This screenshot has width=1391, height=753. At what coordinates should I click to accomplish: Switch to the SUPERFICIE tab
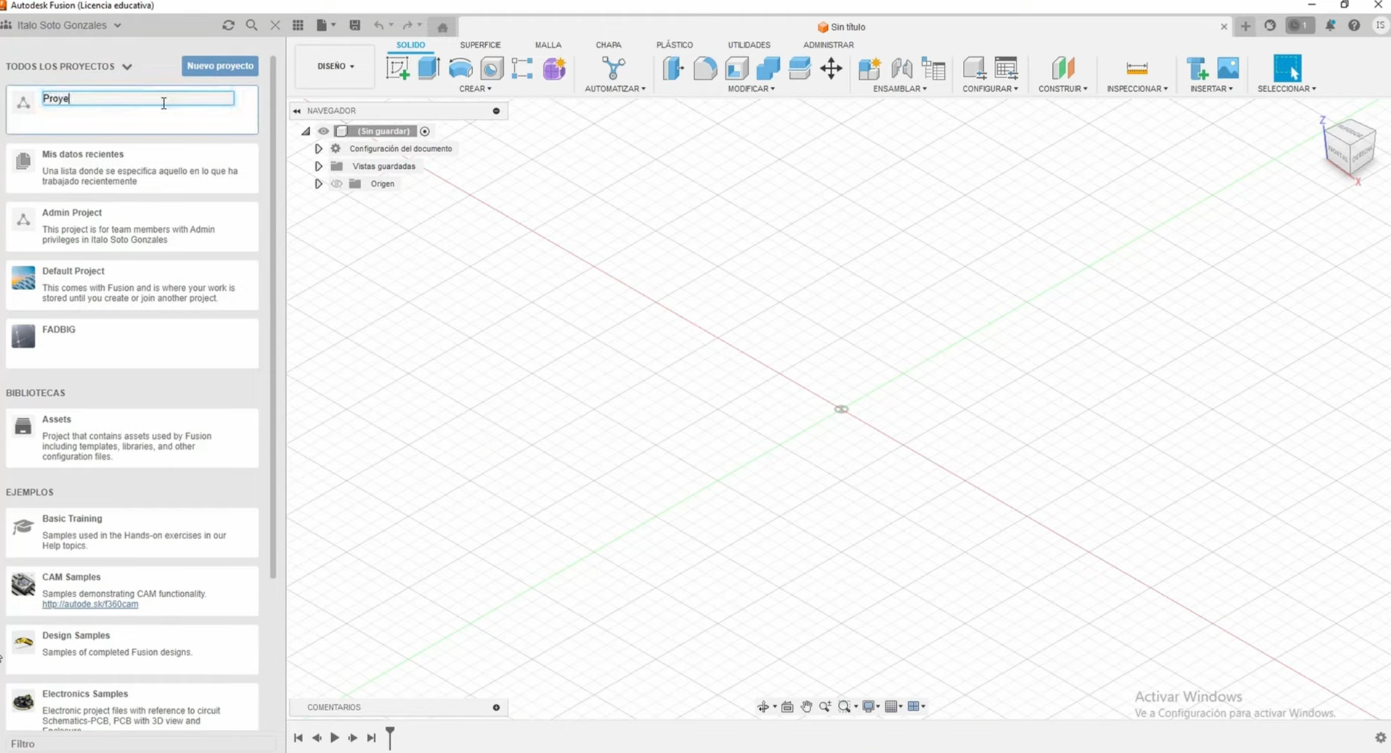click(x=480, y=45)
